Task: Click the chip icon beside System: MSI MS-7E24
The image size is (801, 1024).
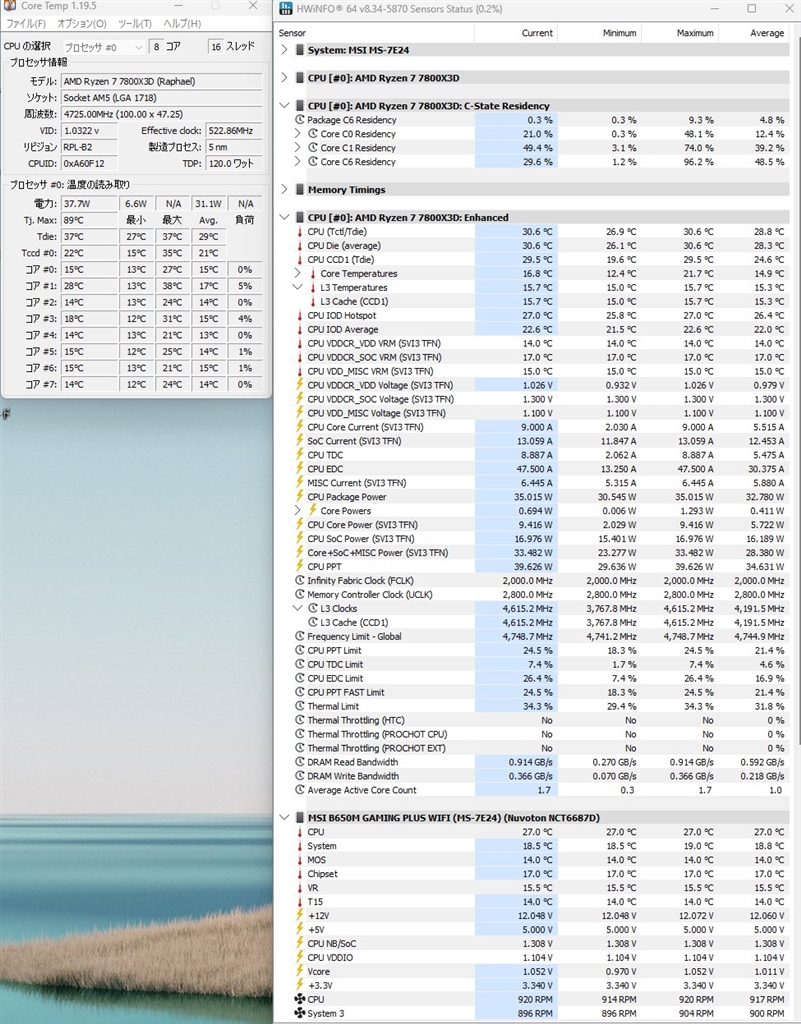Action: point(300,50)
